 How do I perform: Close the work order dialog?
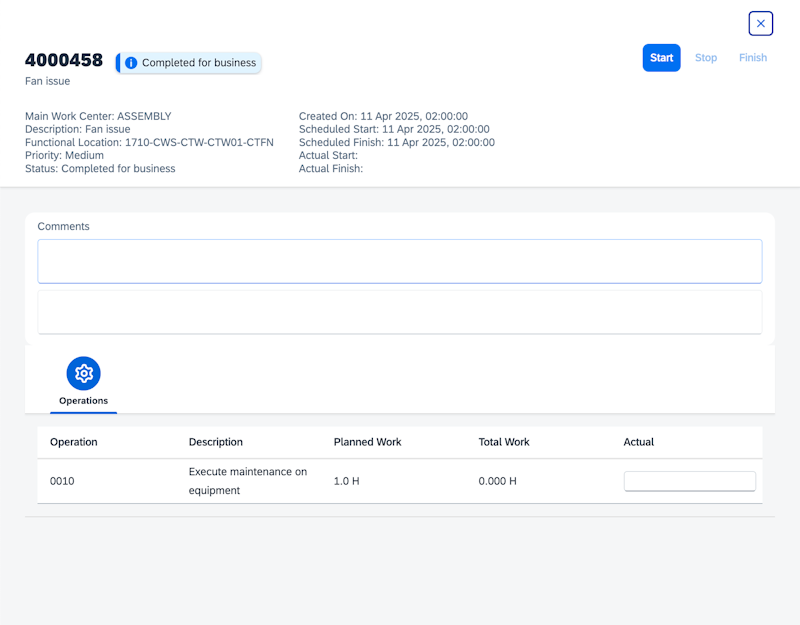click(x=760, y=23)
